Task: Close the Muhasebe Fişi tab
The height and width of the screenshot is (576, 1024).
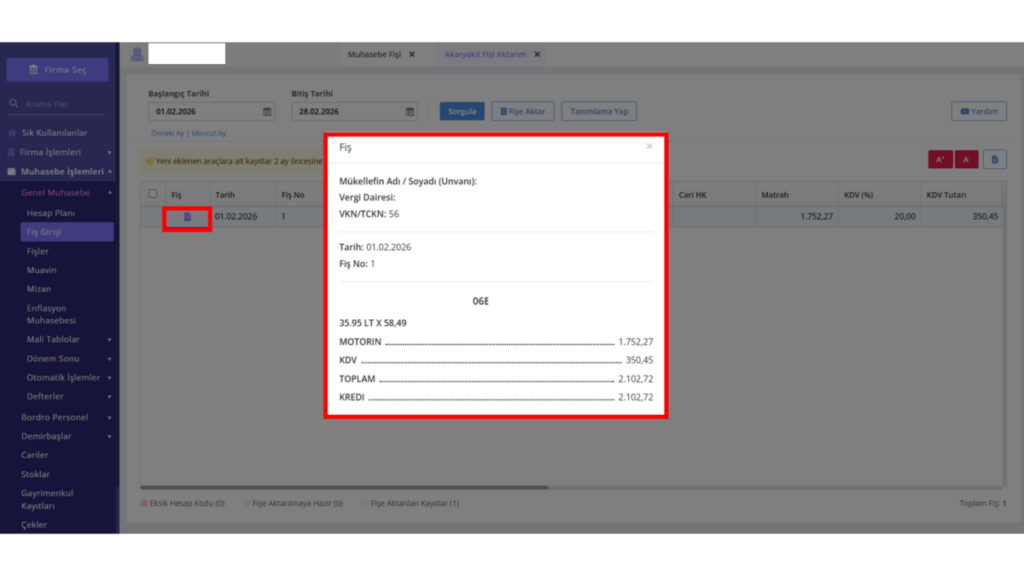Action: [412, 54]
